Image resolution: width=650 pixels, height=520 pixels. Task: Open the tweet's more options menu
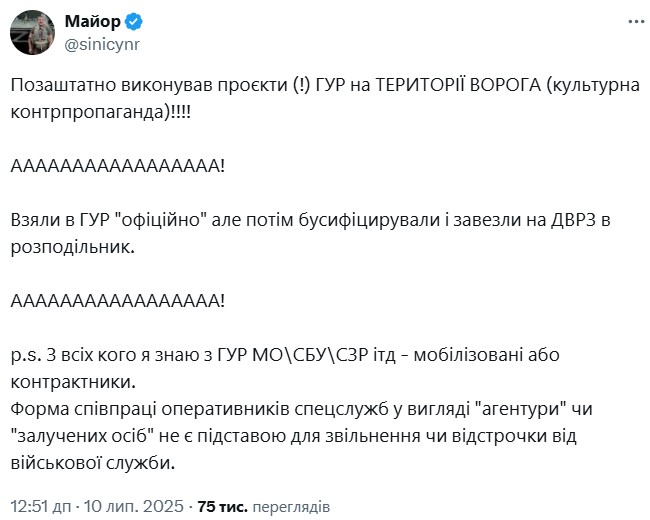point(635,20)
